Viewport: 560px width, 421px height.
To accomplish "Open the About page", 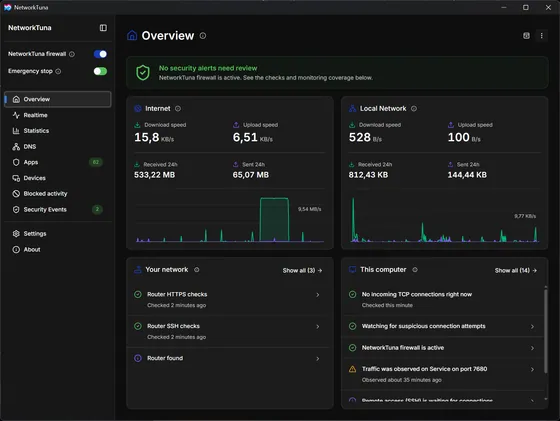I will [58, 250].
